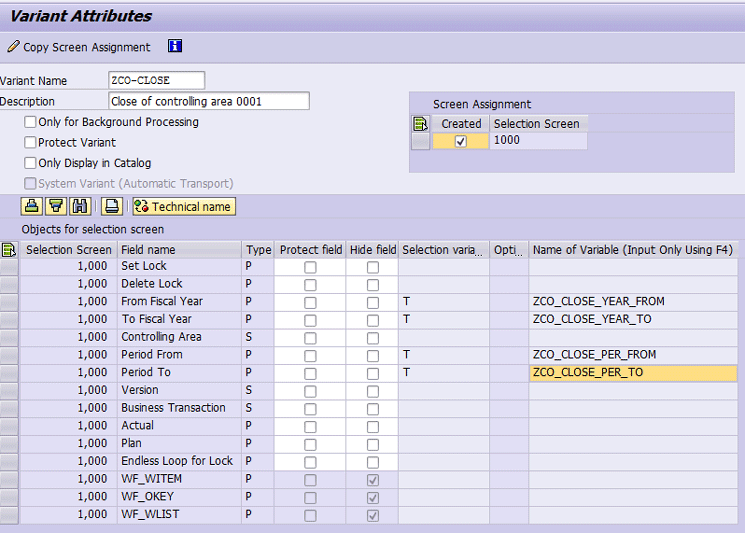This screenshot has width=745, height=533.
Task: Open the blue information icon
Action: pos(175,46)
